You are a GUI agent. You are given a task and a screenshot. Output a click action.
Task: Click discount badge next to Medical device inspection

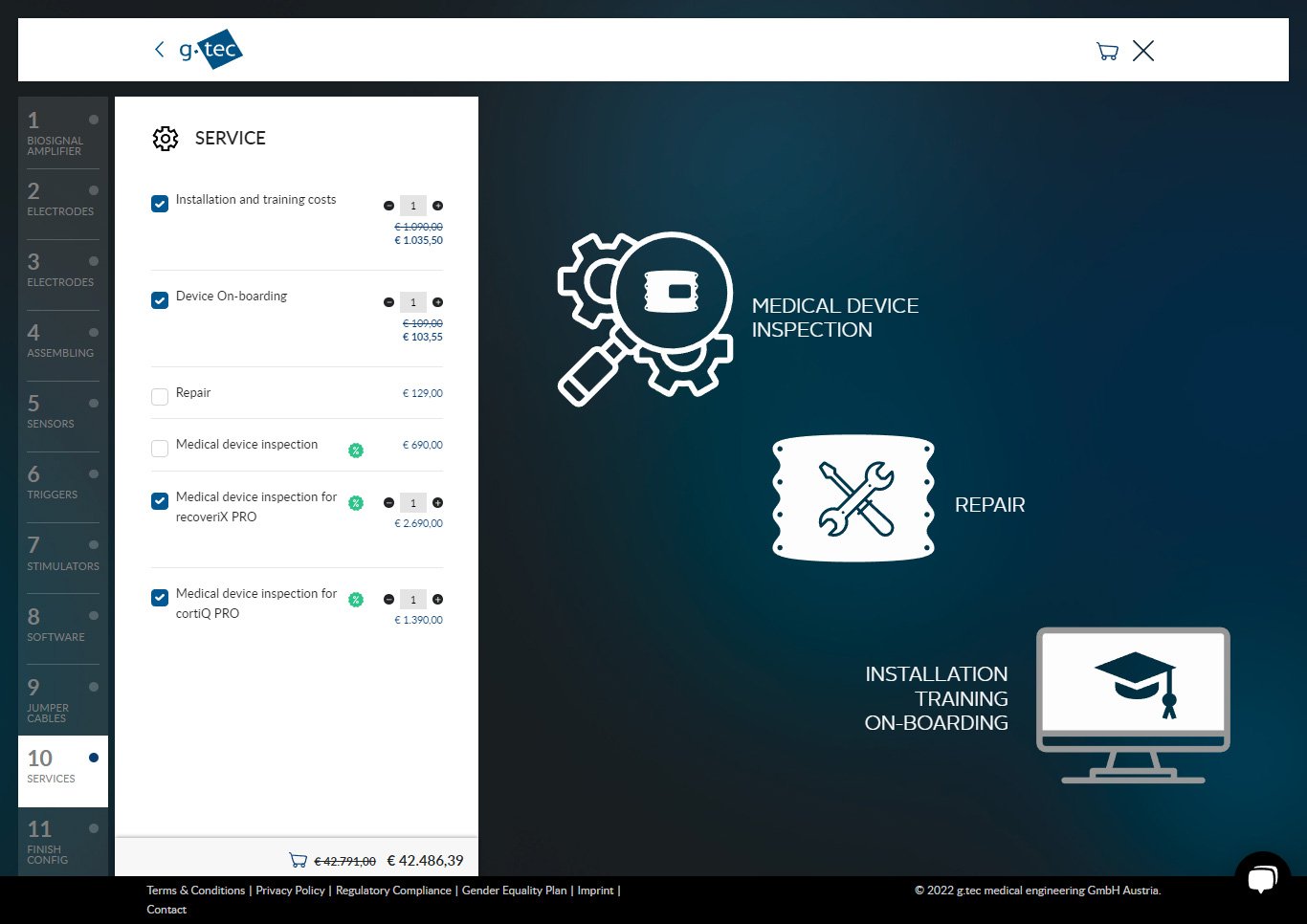point(356,451)
